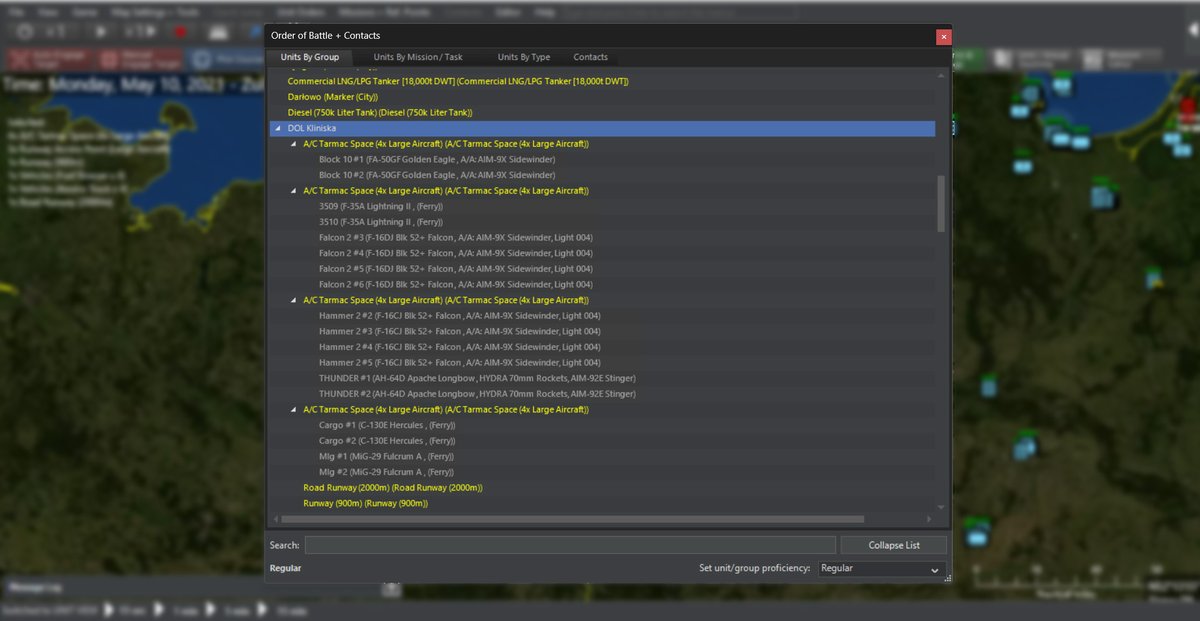Select Hammer 2 #3 F-16CJ row
Viewport: 1200px width, 621px height.
tap(602, 331)
